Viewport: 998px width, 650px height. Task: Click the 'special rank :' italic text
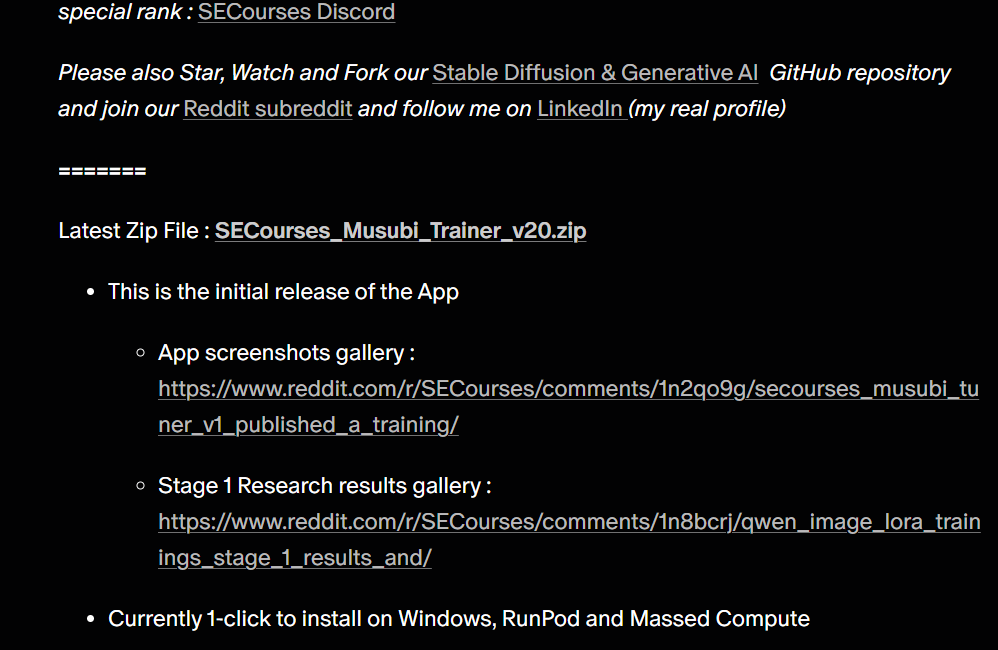coord(124,12)
